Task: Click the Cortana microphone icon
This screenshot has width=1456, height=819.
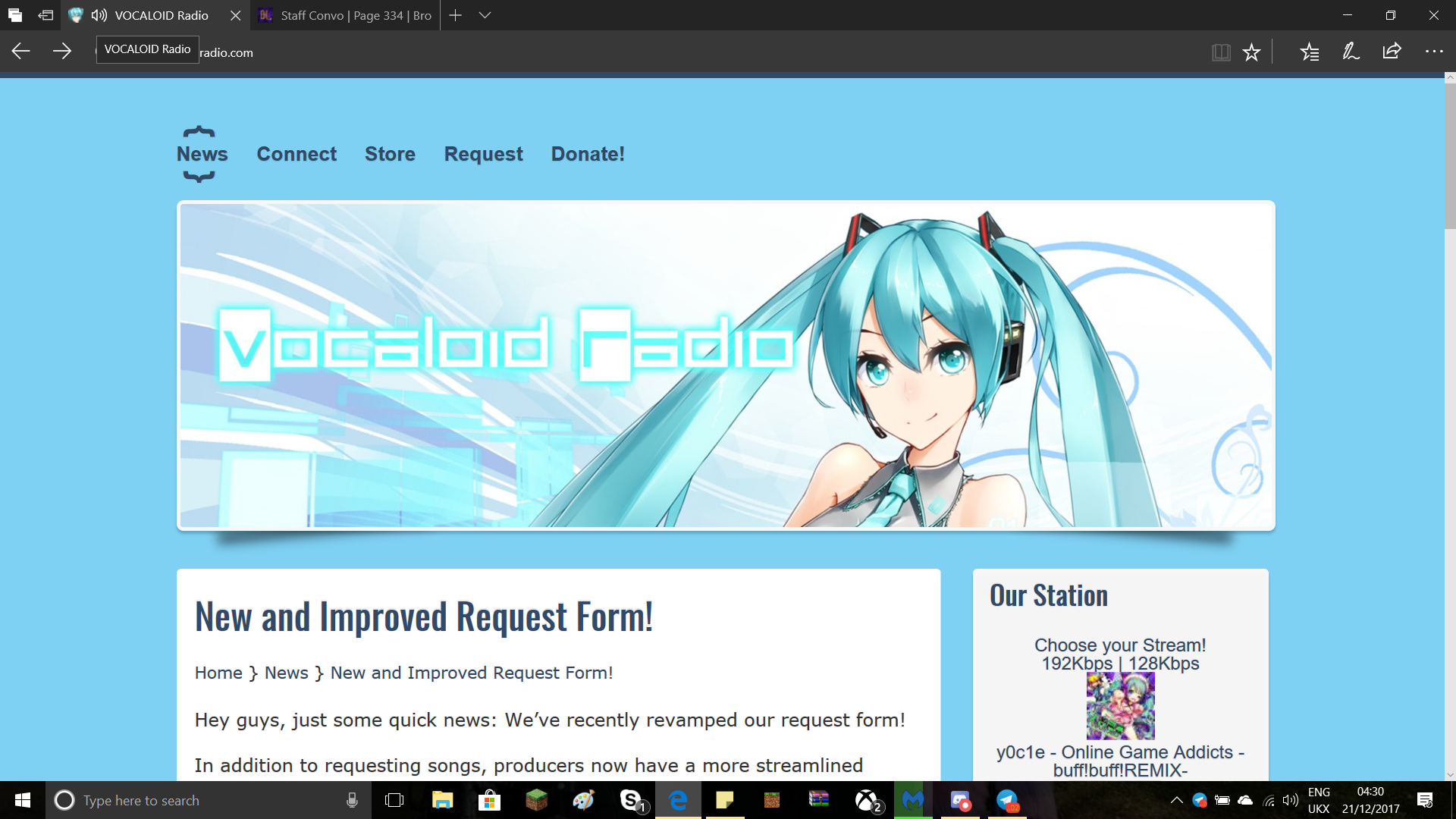Action: pyautogui.click(x=352, y=800)
